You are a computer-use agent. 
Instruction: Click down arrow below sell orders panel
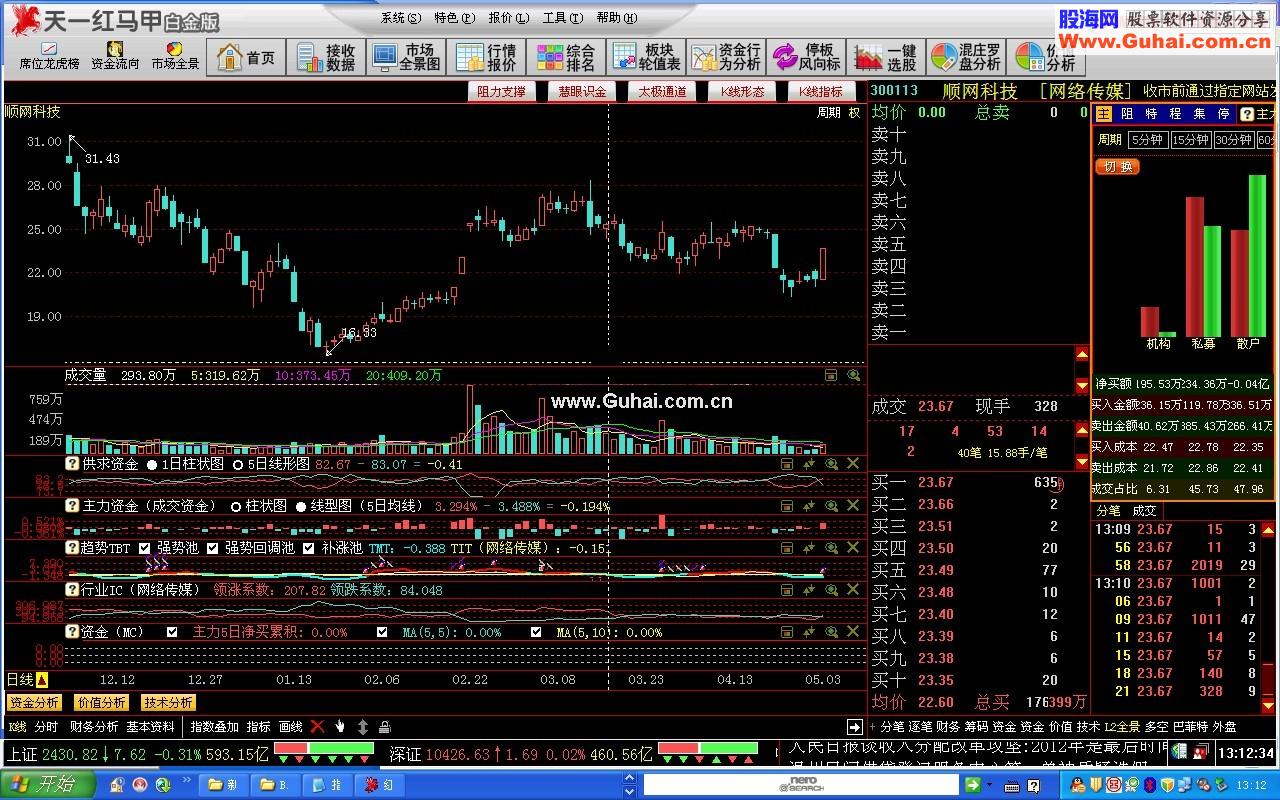click(x=1082, y=386)
